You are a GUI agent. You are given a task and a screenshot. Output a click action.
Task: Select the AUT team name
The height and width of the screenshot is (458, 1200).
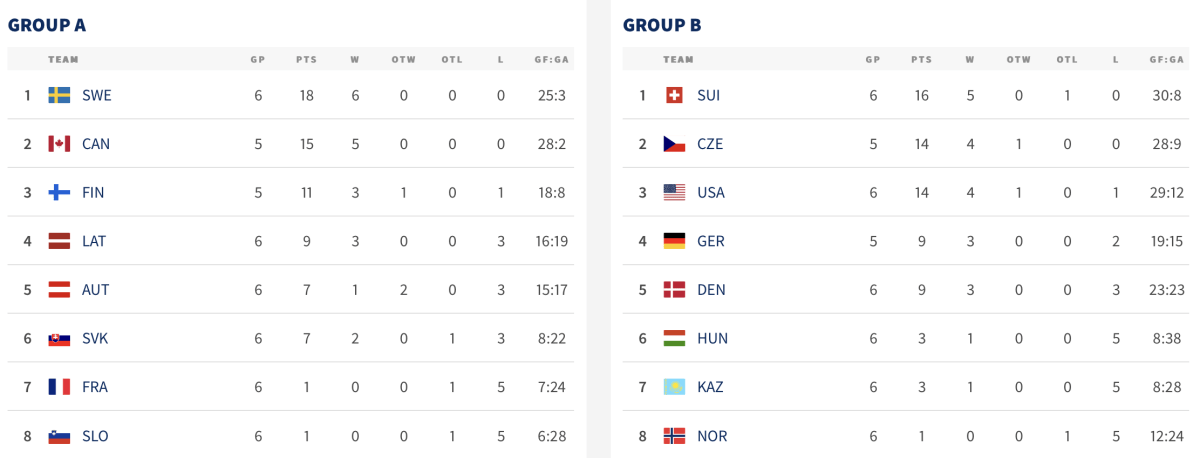(96, 290)
